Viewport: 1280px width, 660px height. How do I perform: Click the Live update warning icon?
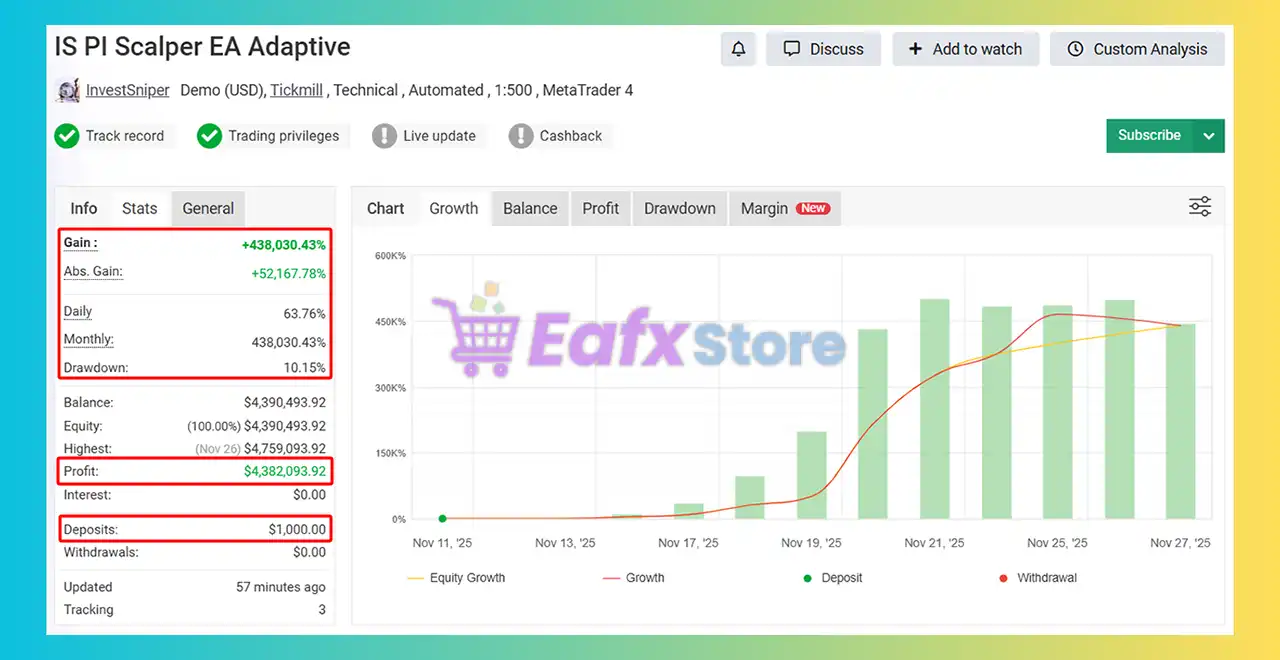click(x=384, y=136)
